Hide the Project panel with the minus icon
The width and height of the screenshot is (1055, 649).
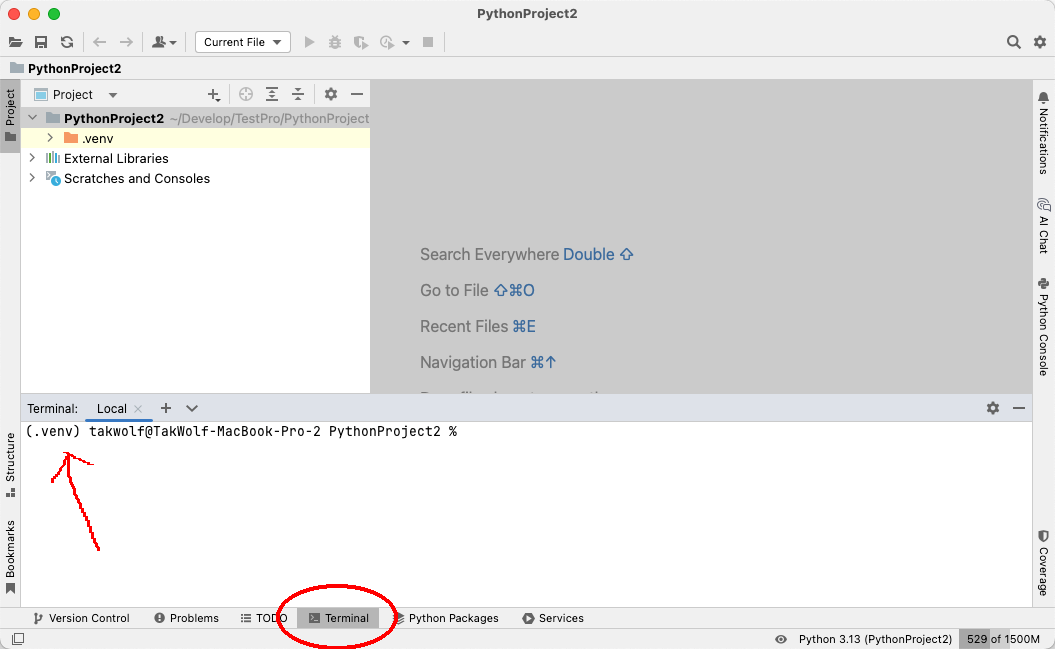(357, 95)
